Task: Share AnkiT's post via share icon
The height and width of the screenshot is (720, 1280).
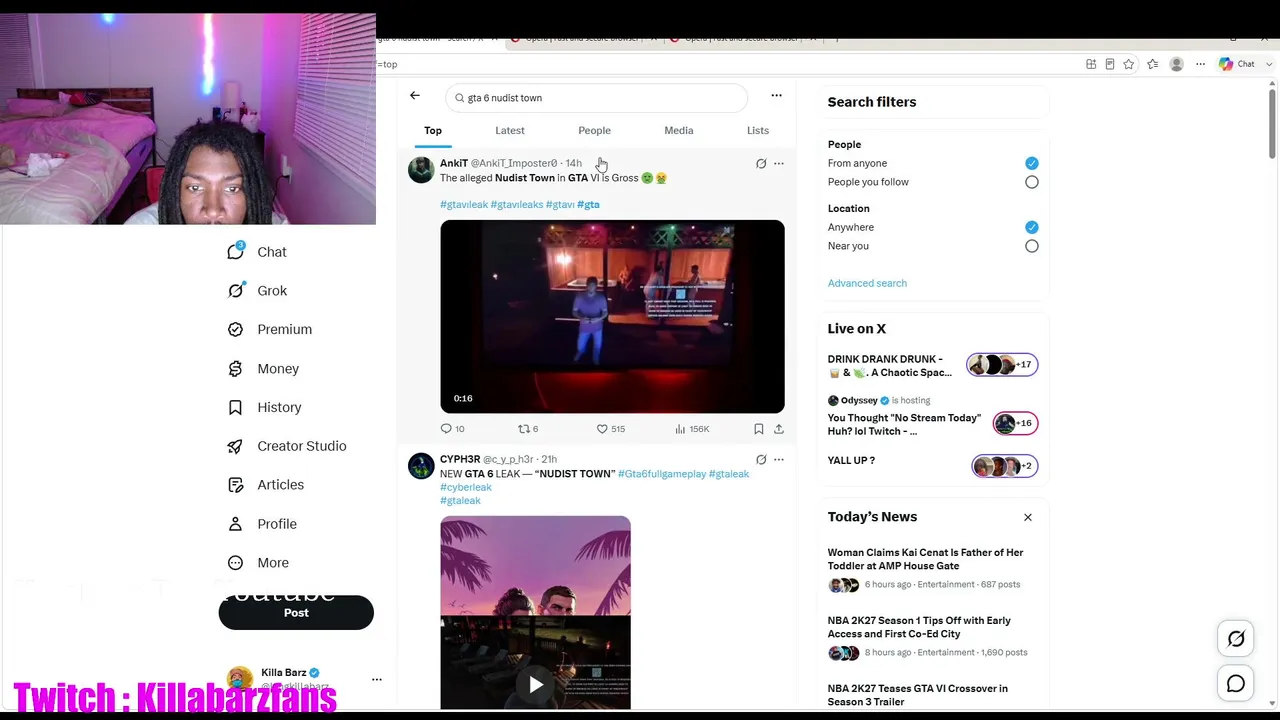Action: pyautogui.click(x=779, y=429)
